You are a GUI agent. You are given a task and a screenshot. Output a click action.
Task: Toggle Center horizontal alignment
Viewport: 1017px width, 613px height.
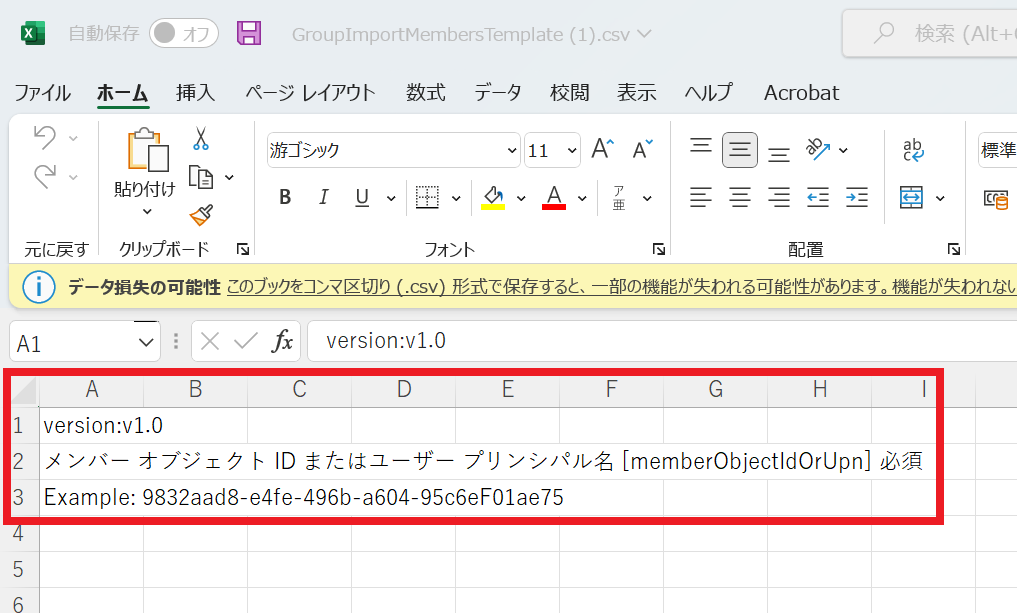[740, 197]
